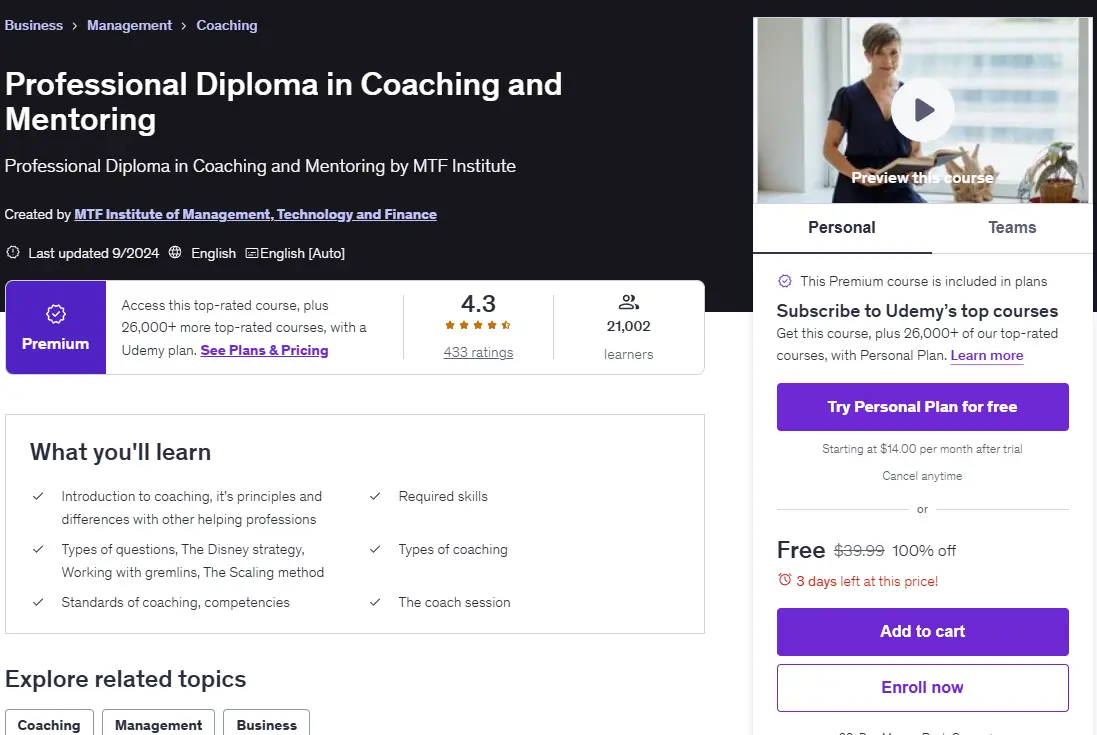View the 433 ratings link

click(478, 352)
